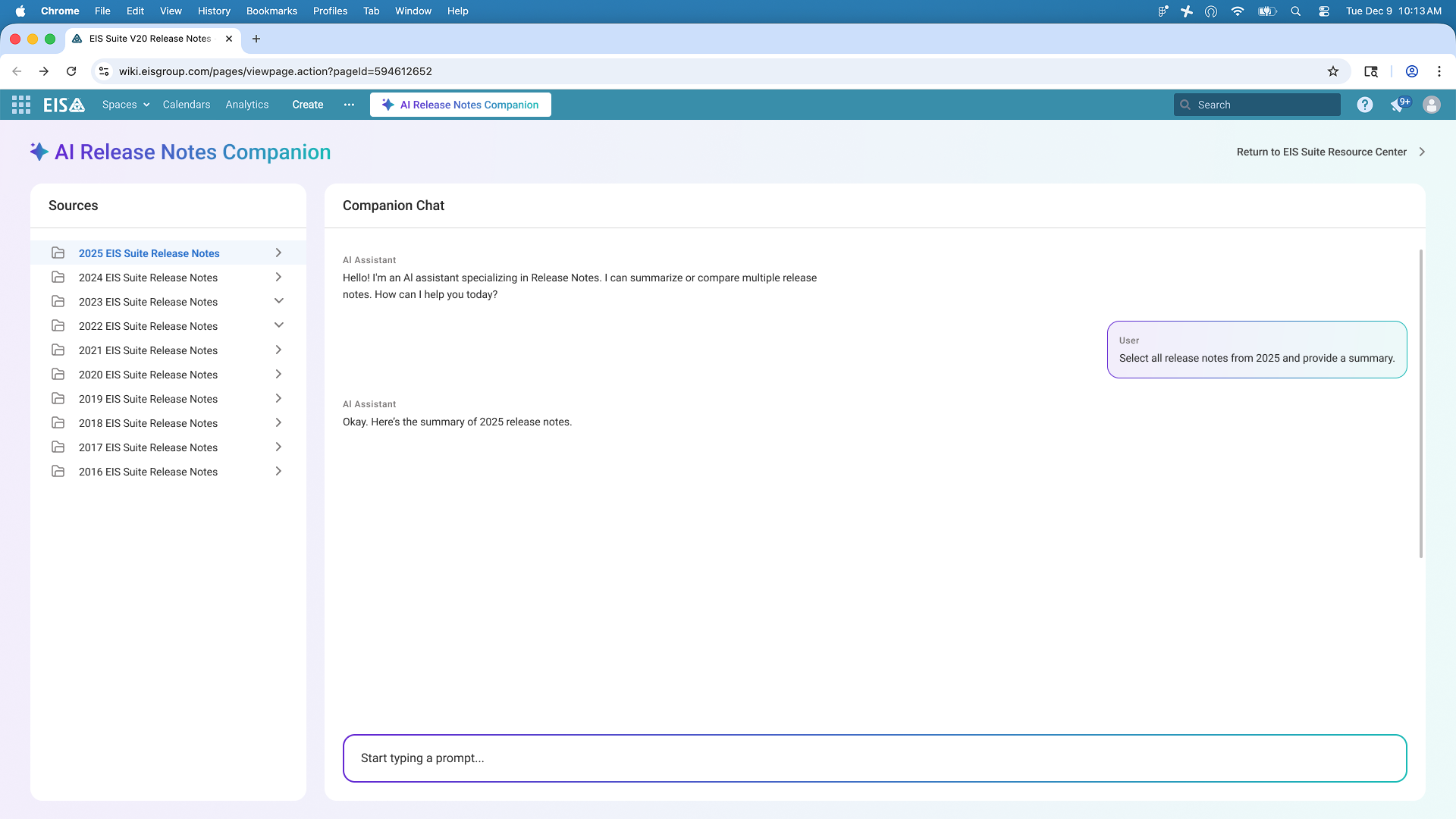This screenshot has height=819, width=1456.
Task: Click the Create button
Action: pos(307,105)
